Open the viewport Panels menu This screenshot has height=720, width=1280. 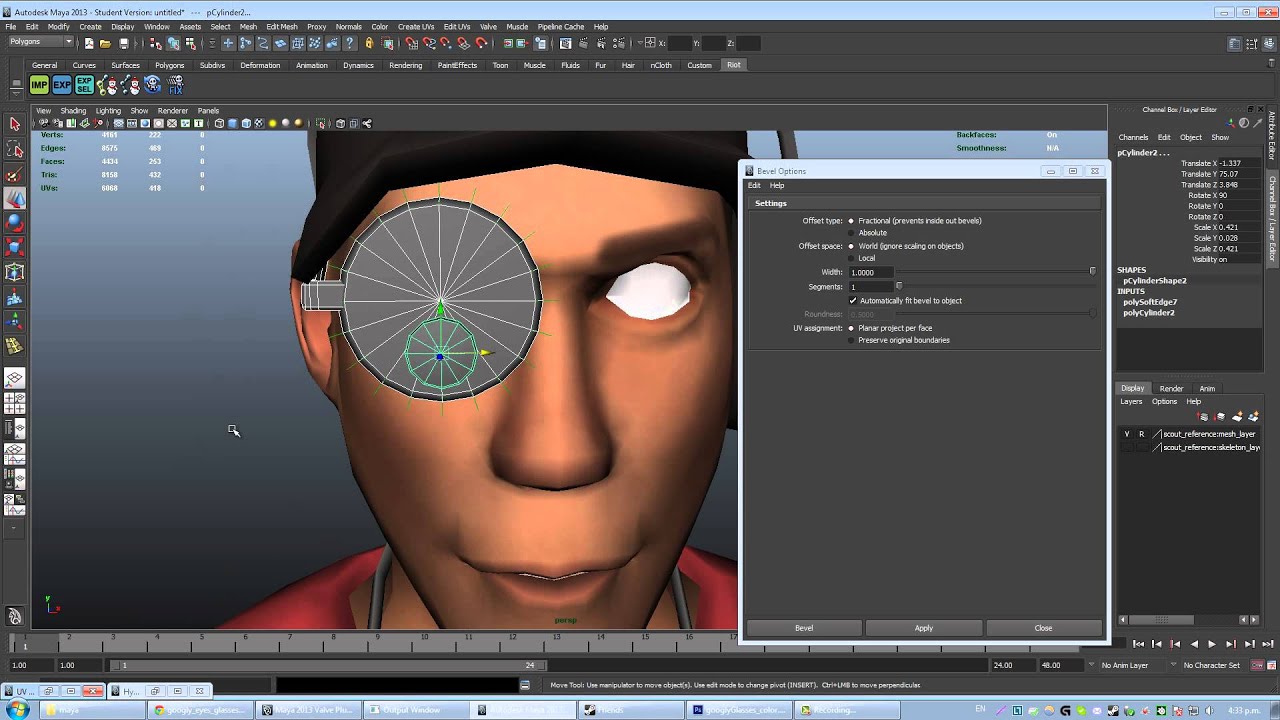click(x=208, y=111)
